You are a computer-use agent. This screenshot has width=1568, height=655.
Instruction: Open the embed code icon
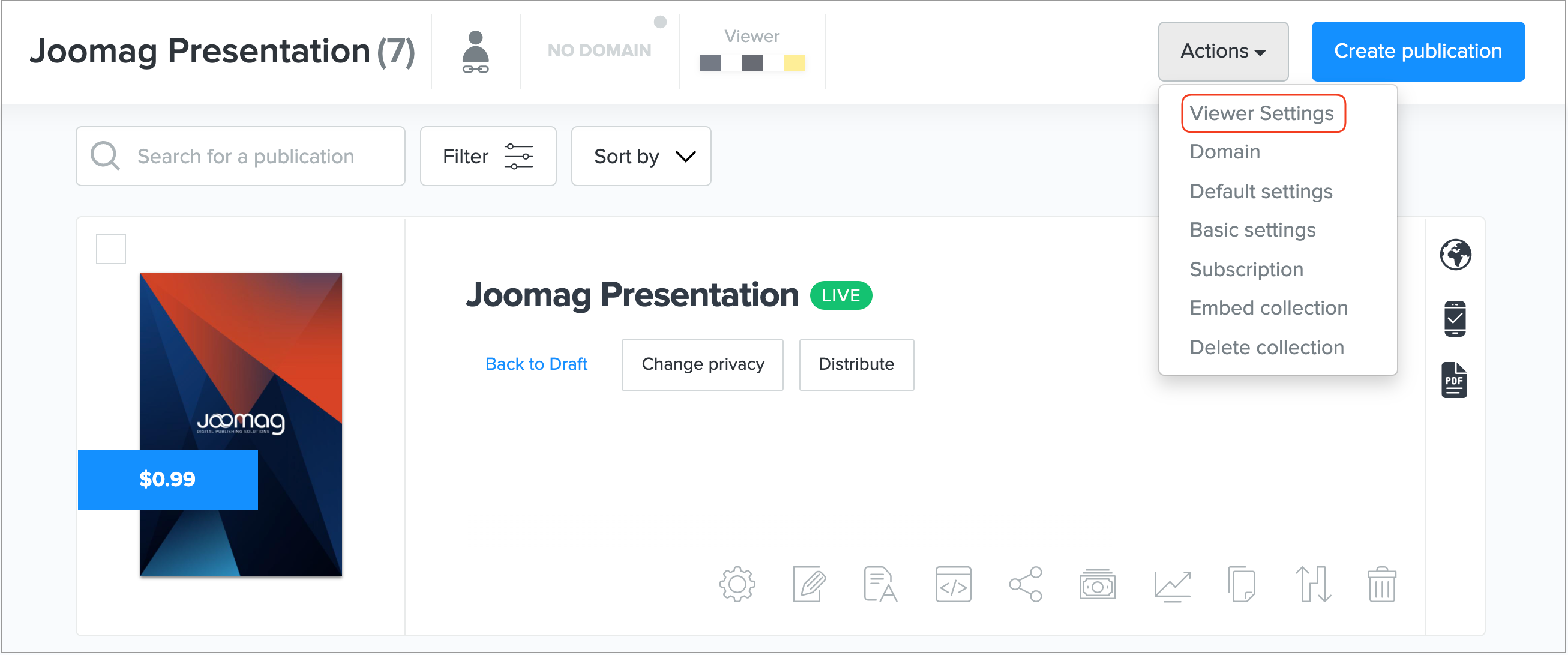pos(952,585)
